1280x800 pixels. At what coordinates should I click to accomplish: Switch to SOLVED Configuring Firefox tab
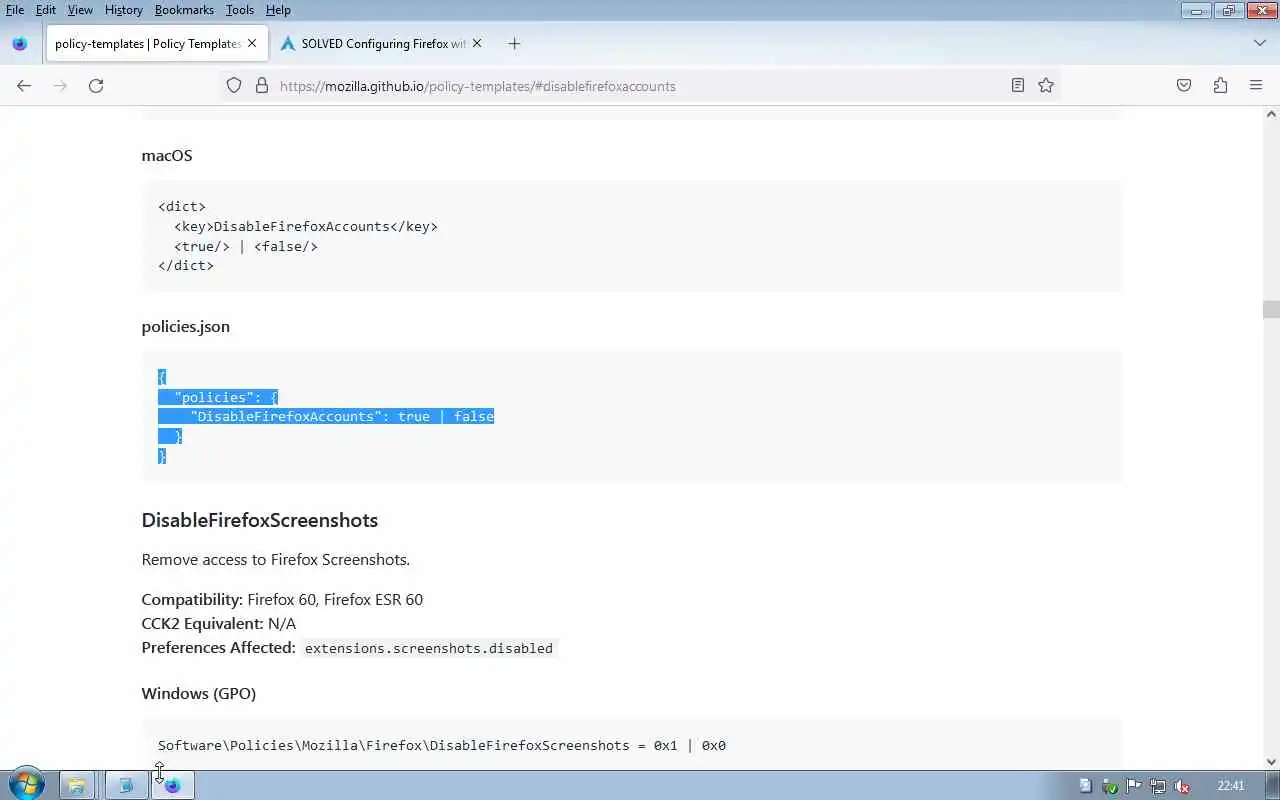click(x=382, y=44)
